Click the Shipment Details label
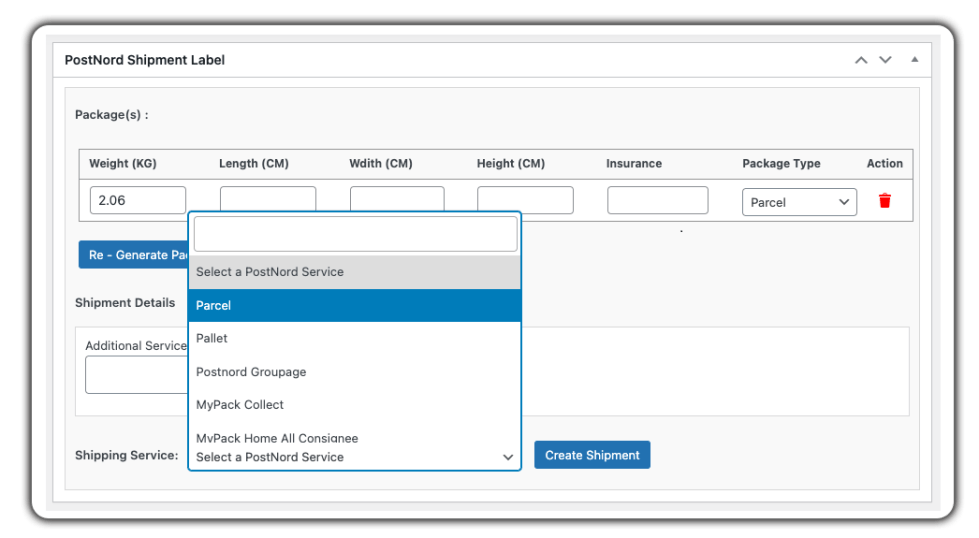 pos(125,303)
